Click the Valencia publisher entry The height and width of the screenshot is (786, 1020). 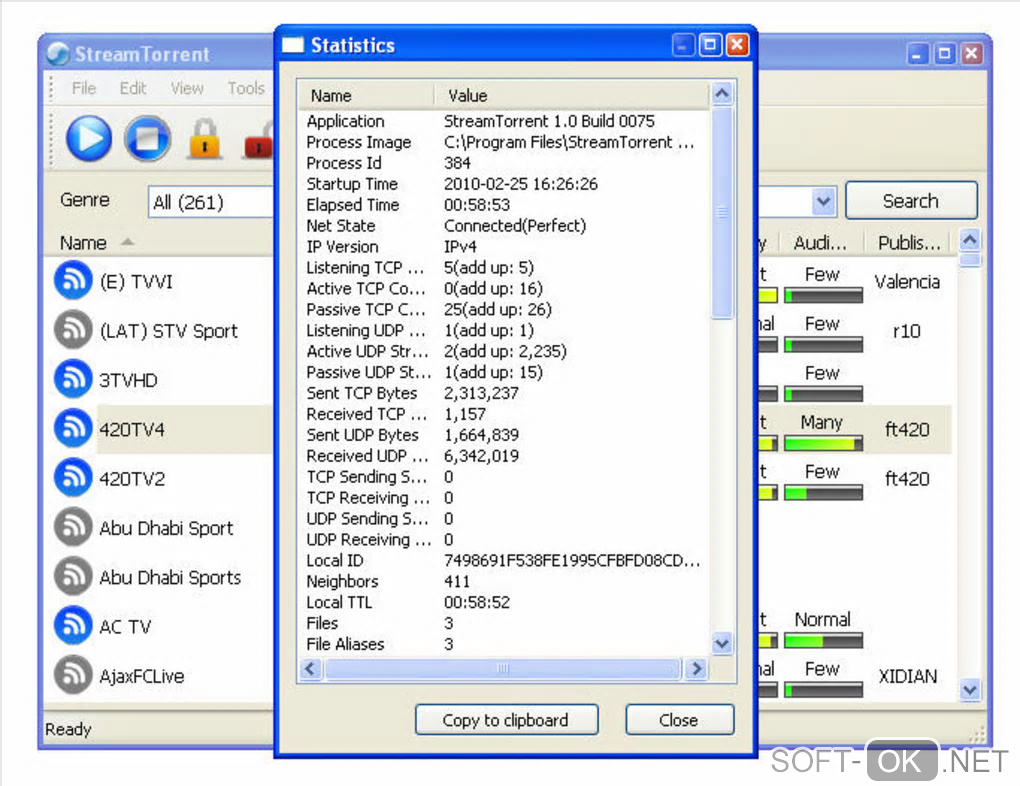point(907,282)
